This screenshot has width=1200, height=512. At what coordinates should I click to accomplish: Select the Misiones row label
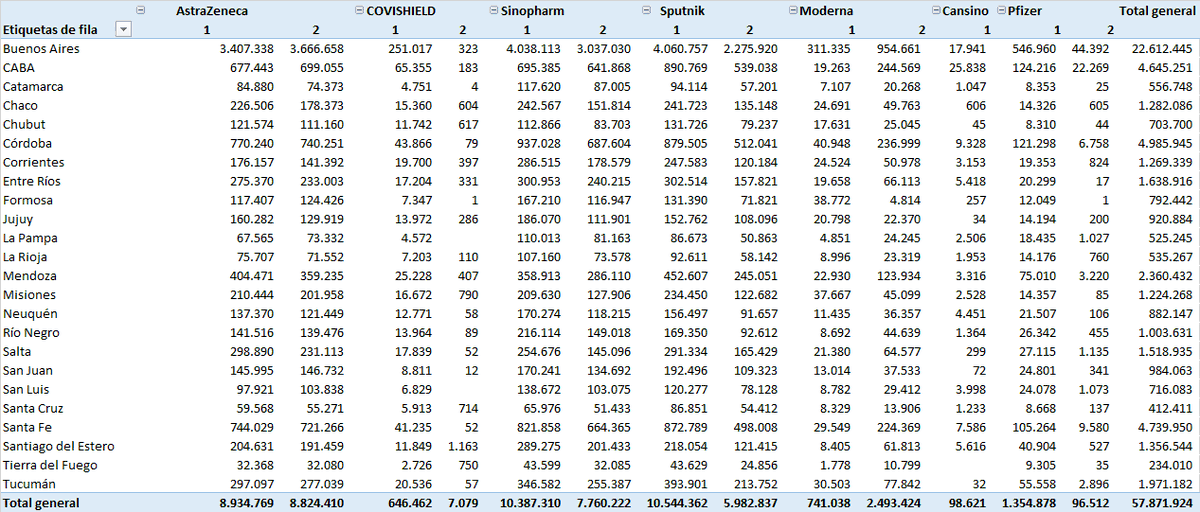pyautogui.click(x=29, y=295)
